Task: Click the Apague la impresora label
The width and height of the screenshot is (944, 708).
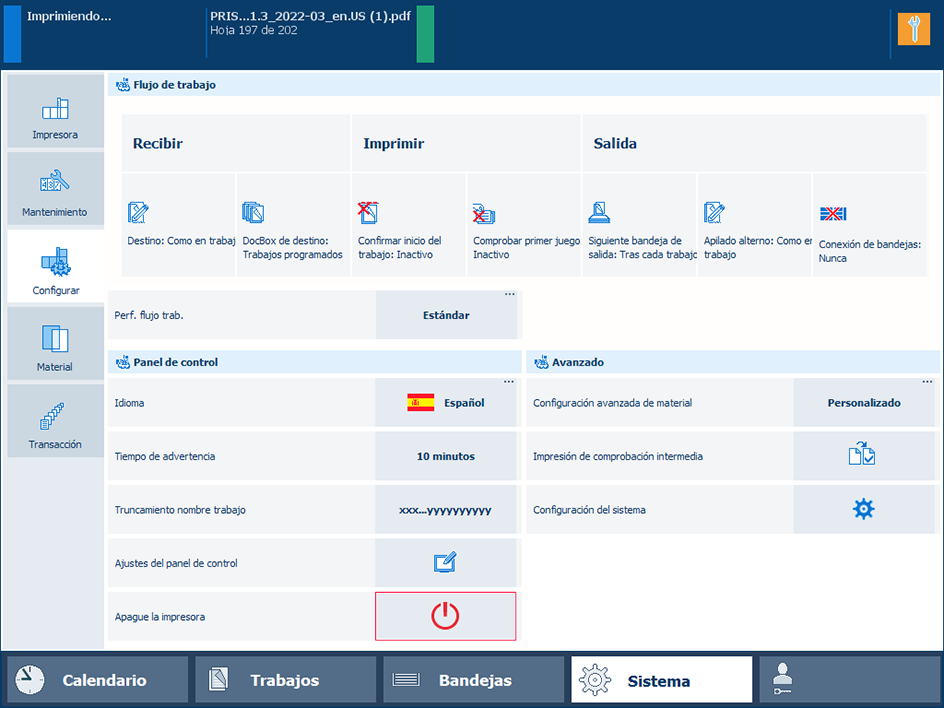Action: 160,616
